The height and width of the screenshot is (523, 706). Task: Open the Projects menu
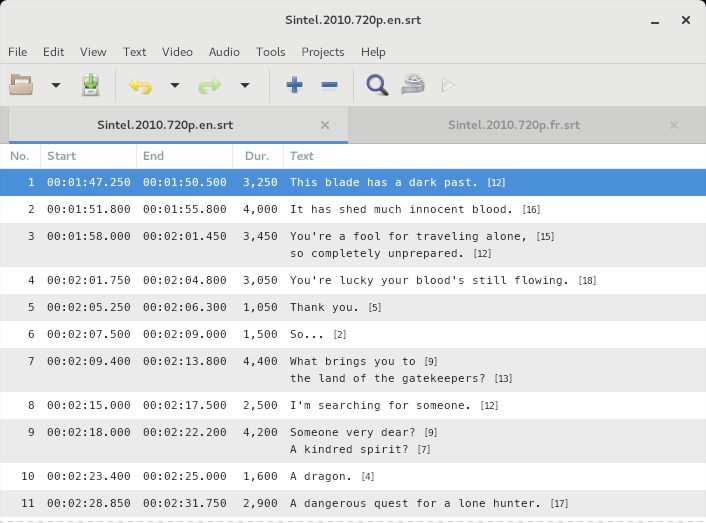click(x=323, y=52)
